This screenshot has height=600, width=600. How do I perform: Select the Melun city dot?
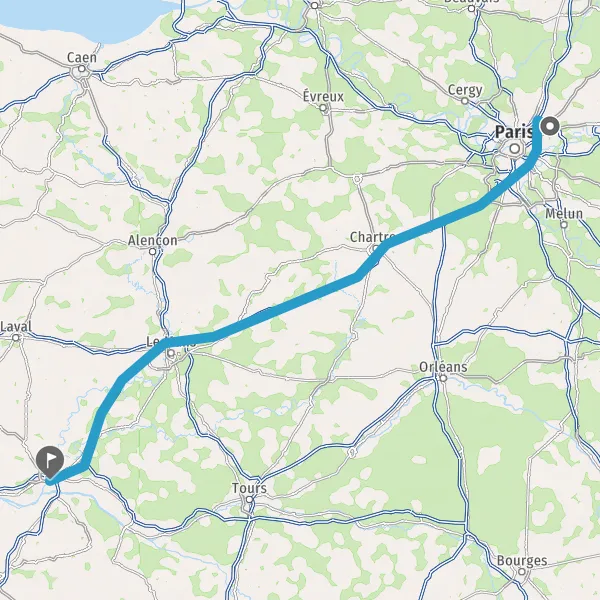click(x=564, y=225)
